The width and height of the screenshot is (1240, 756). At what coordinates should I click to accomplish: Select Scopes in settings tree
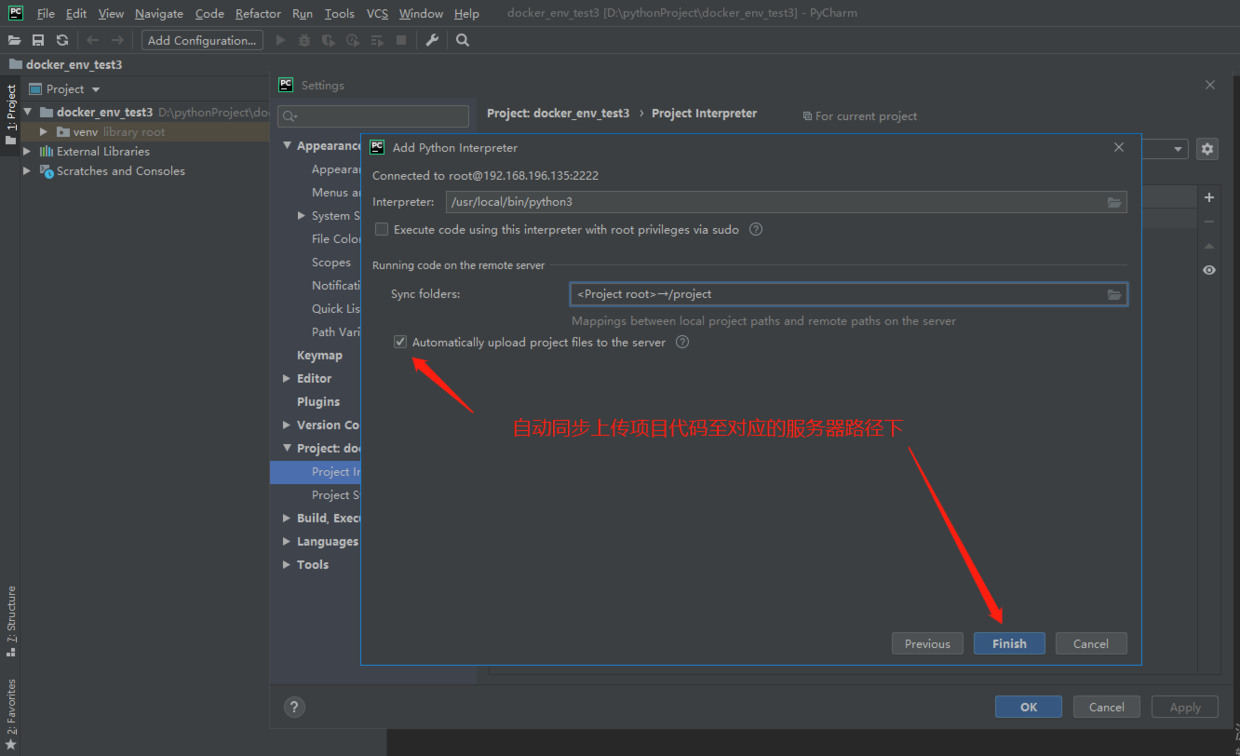coord(331,262)
